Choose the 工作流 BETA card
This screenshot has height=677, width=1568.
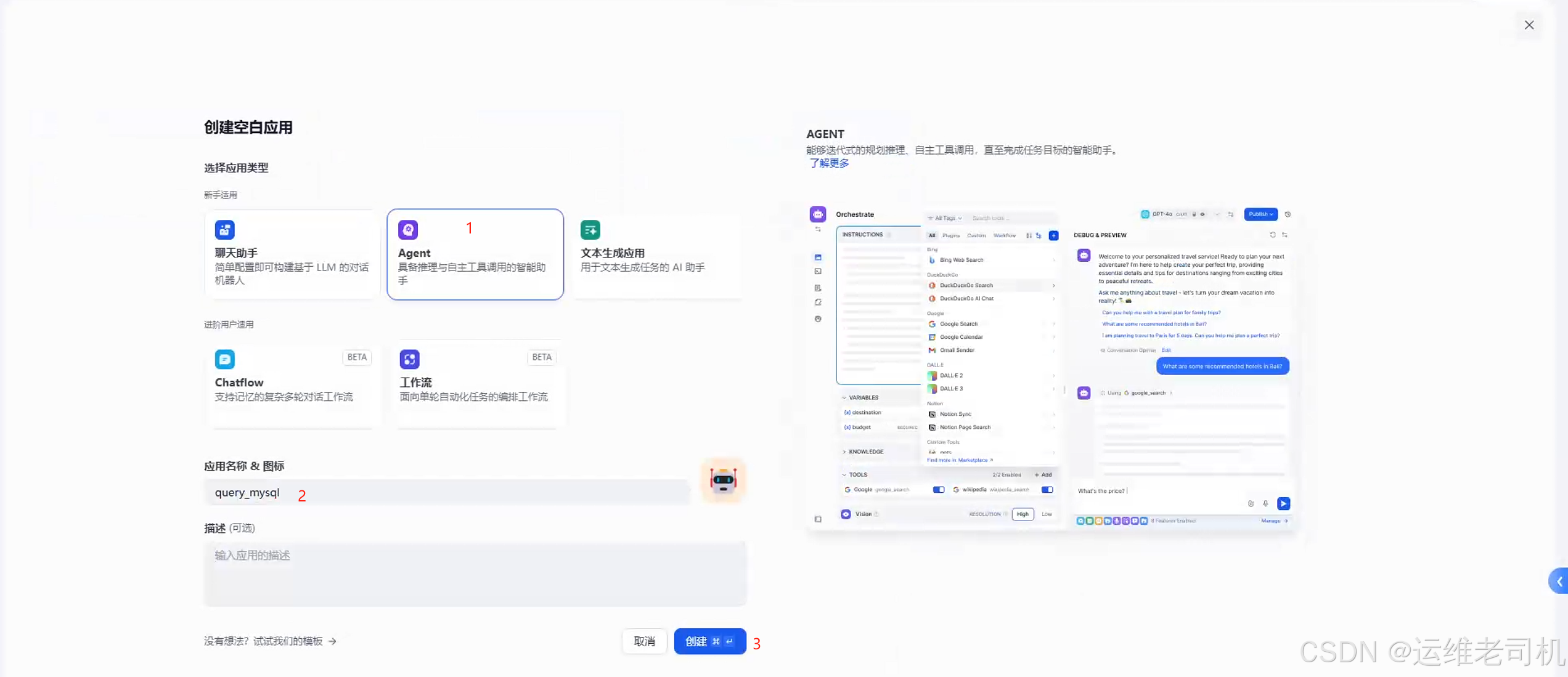click(478, 384)
